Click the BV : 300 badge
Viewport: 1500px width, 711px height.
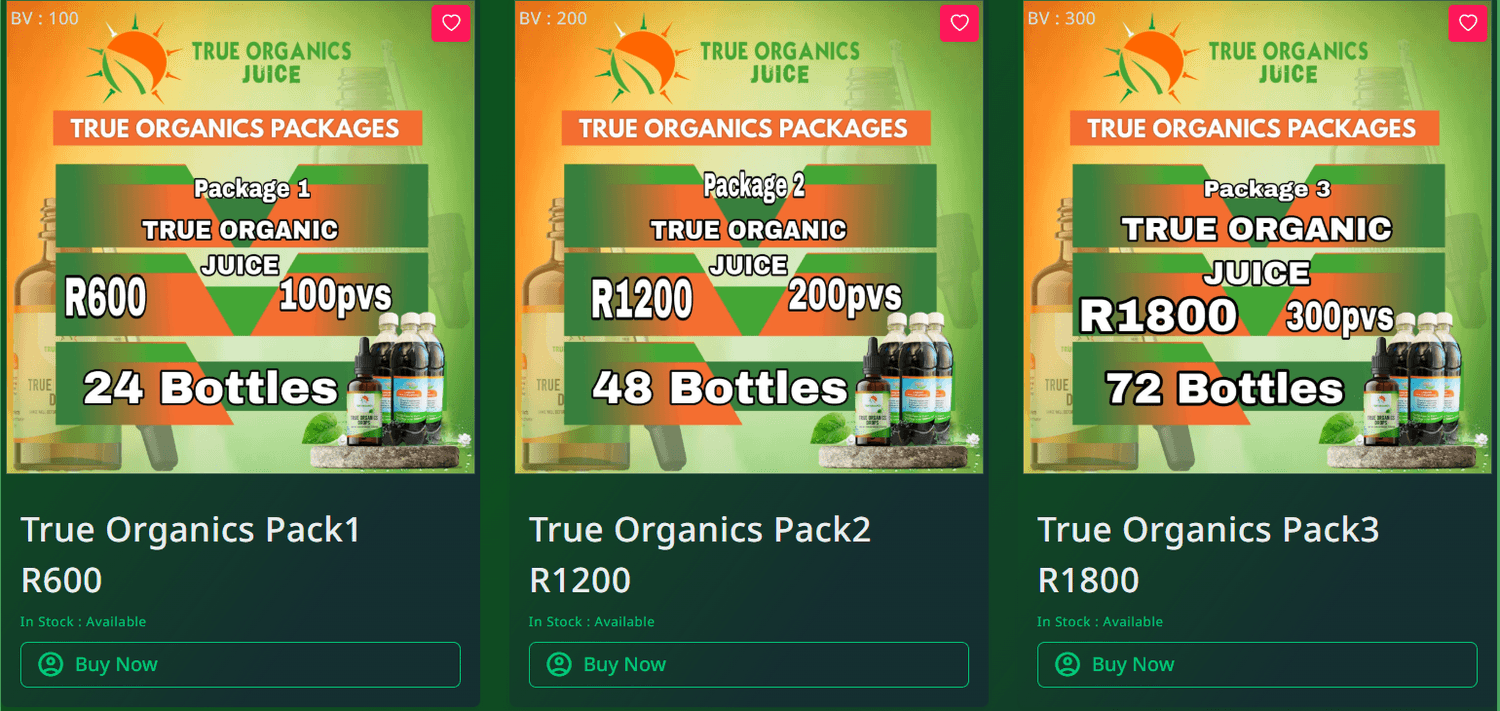pos(1061,18)
